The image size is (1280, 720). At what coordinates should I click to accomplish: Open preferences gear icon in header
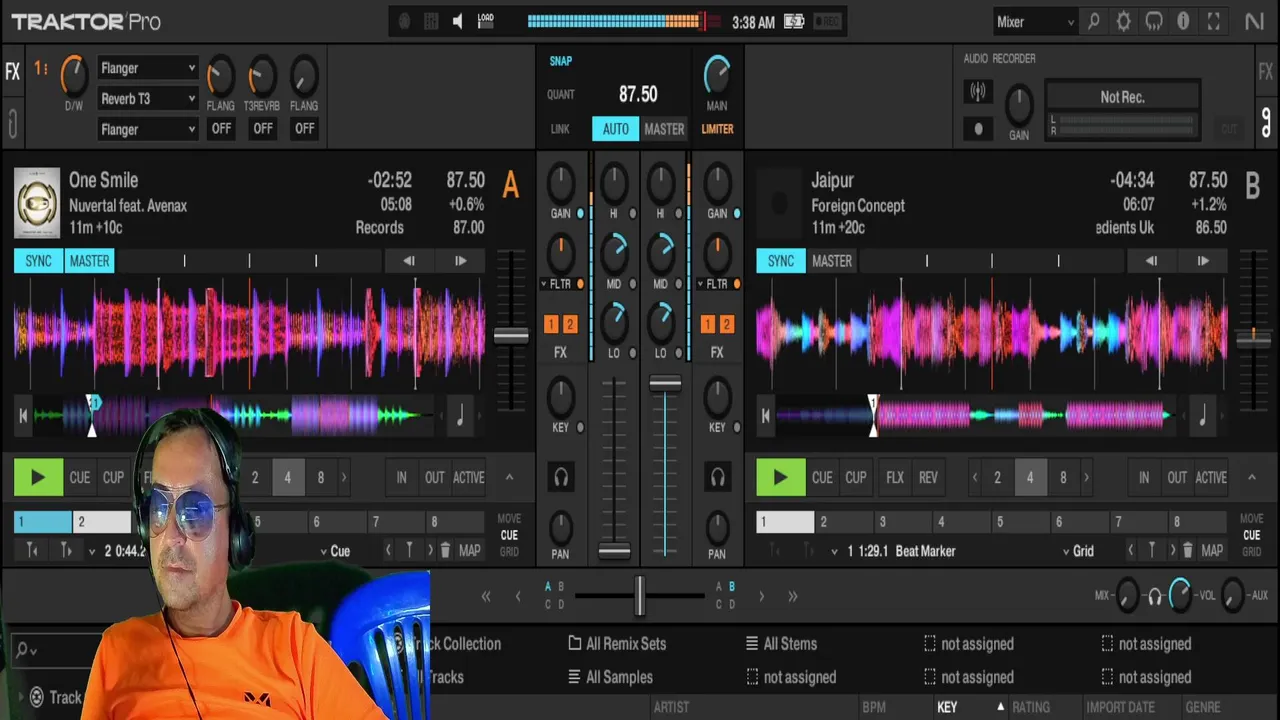coord(1124,22)
